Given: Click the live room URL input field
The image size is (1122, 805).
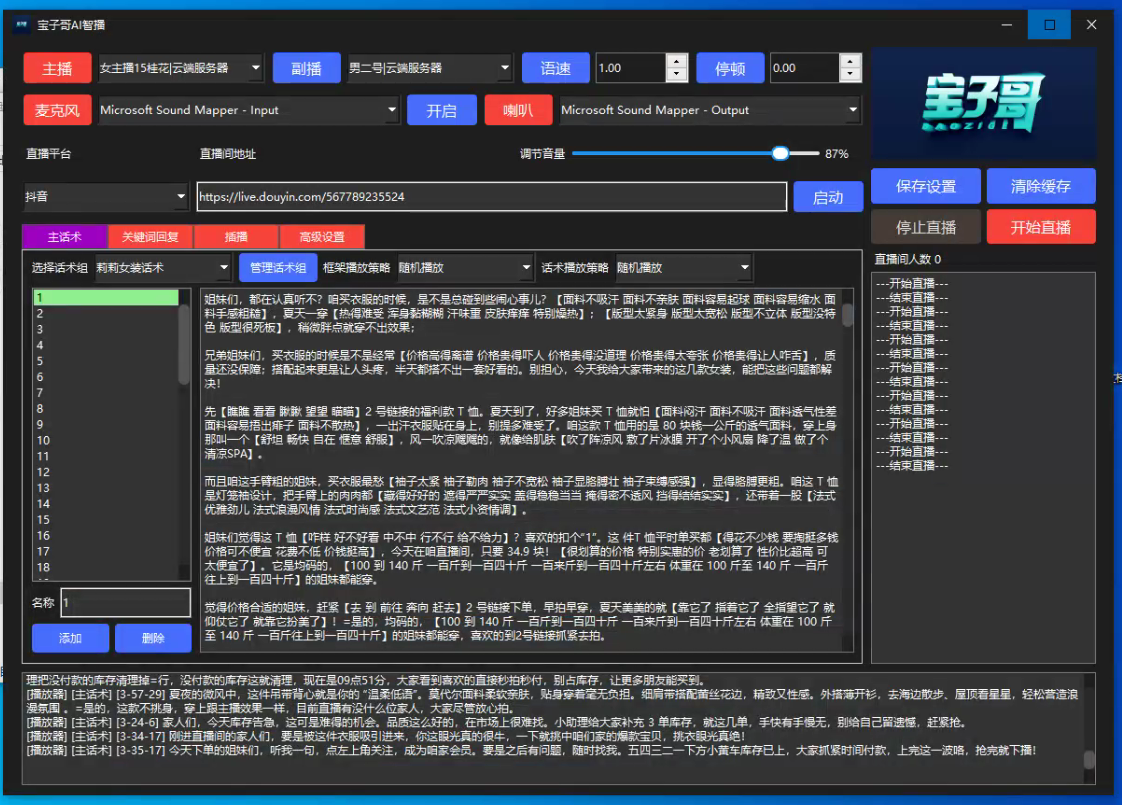Looking at the screenshot, I should pyautogui.click(x=491, y=197).
